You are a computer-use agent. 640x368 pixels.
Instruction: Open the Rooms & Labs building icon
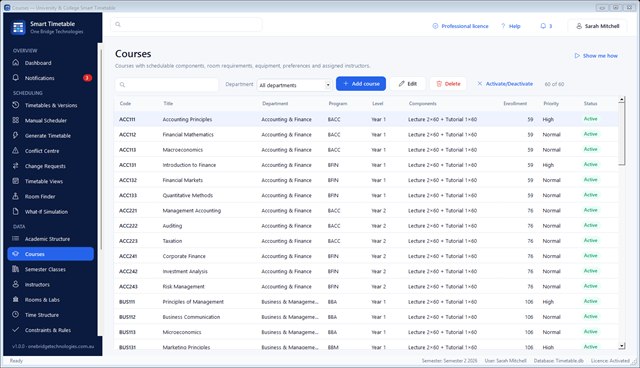16,299
